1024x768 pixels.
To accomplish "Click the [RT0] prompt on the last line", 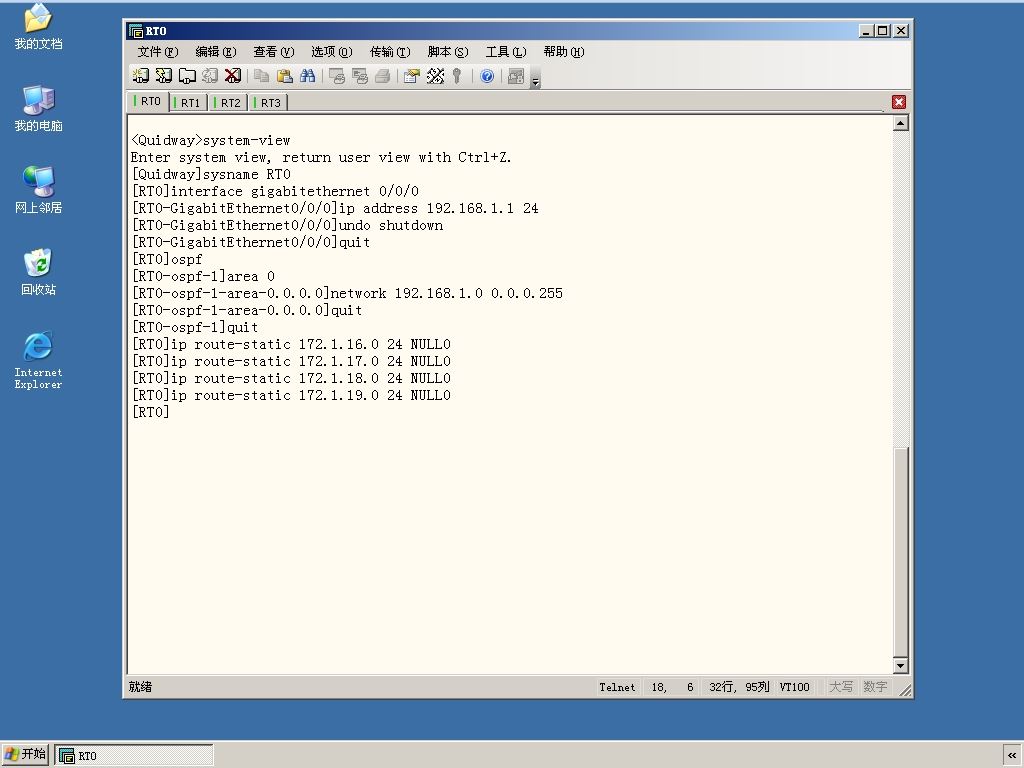I will [x=151, y=412].
